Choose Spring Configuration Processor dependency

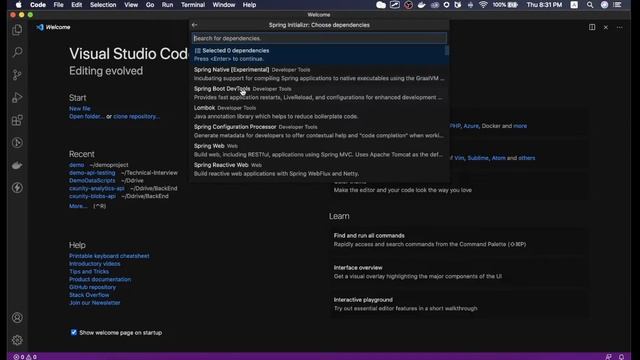point(318,131)
